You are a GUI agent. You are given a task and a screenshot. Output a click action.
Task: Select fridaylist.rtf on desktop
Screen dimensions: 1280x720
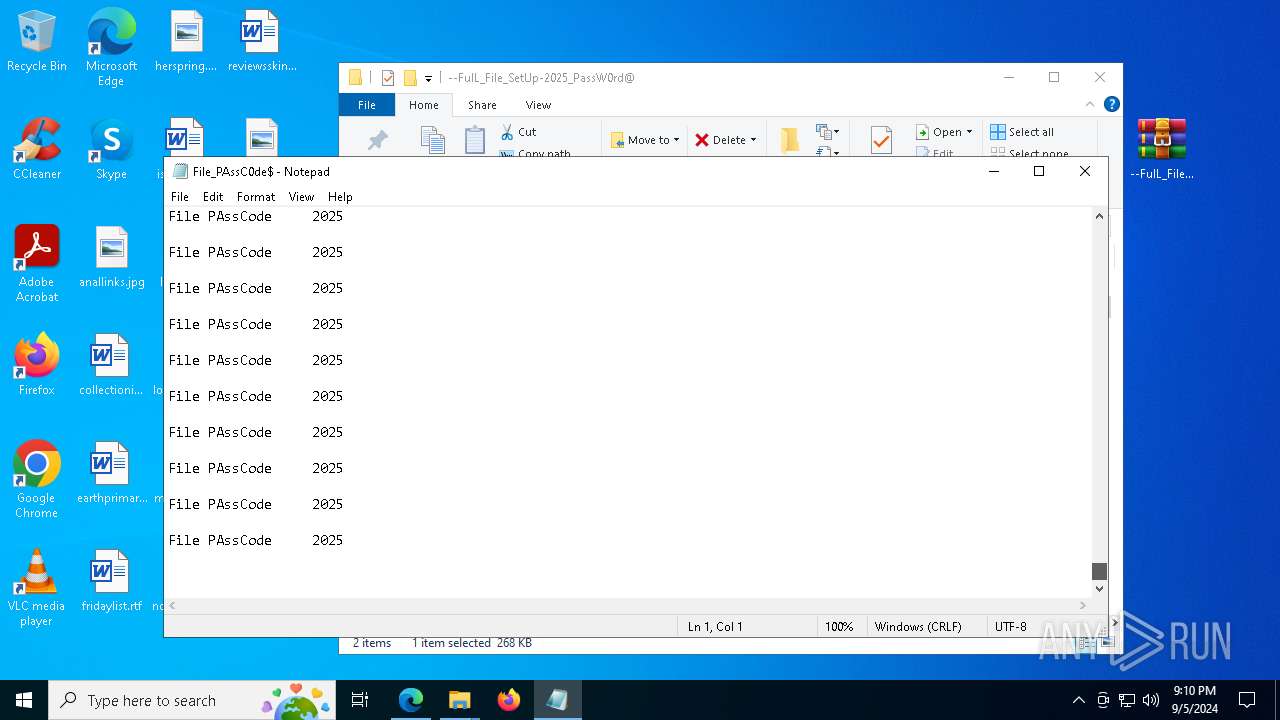111,582
